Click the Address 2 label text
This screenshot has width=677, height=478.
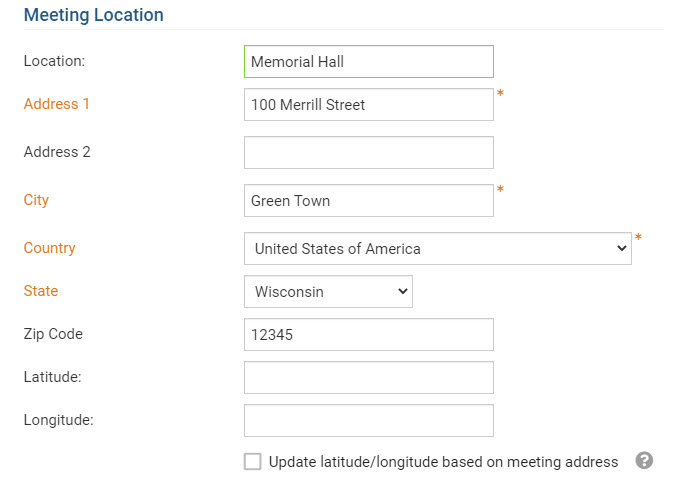[x=57, y=152]
